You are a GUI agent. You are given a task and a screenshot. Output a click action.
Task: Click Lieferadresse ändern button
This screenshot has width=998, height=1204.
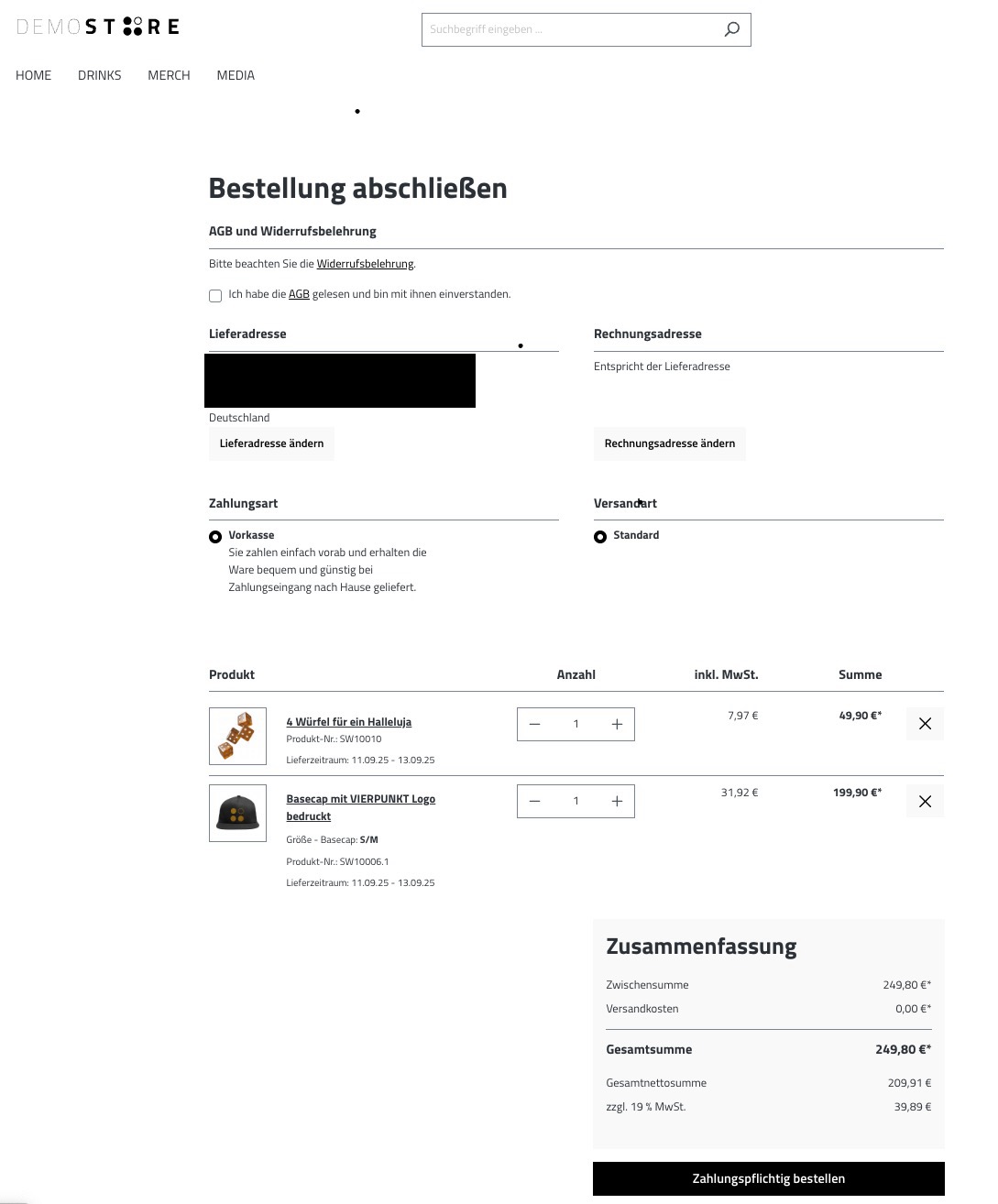271,443
